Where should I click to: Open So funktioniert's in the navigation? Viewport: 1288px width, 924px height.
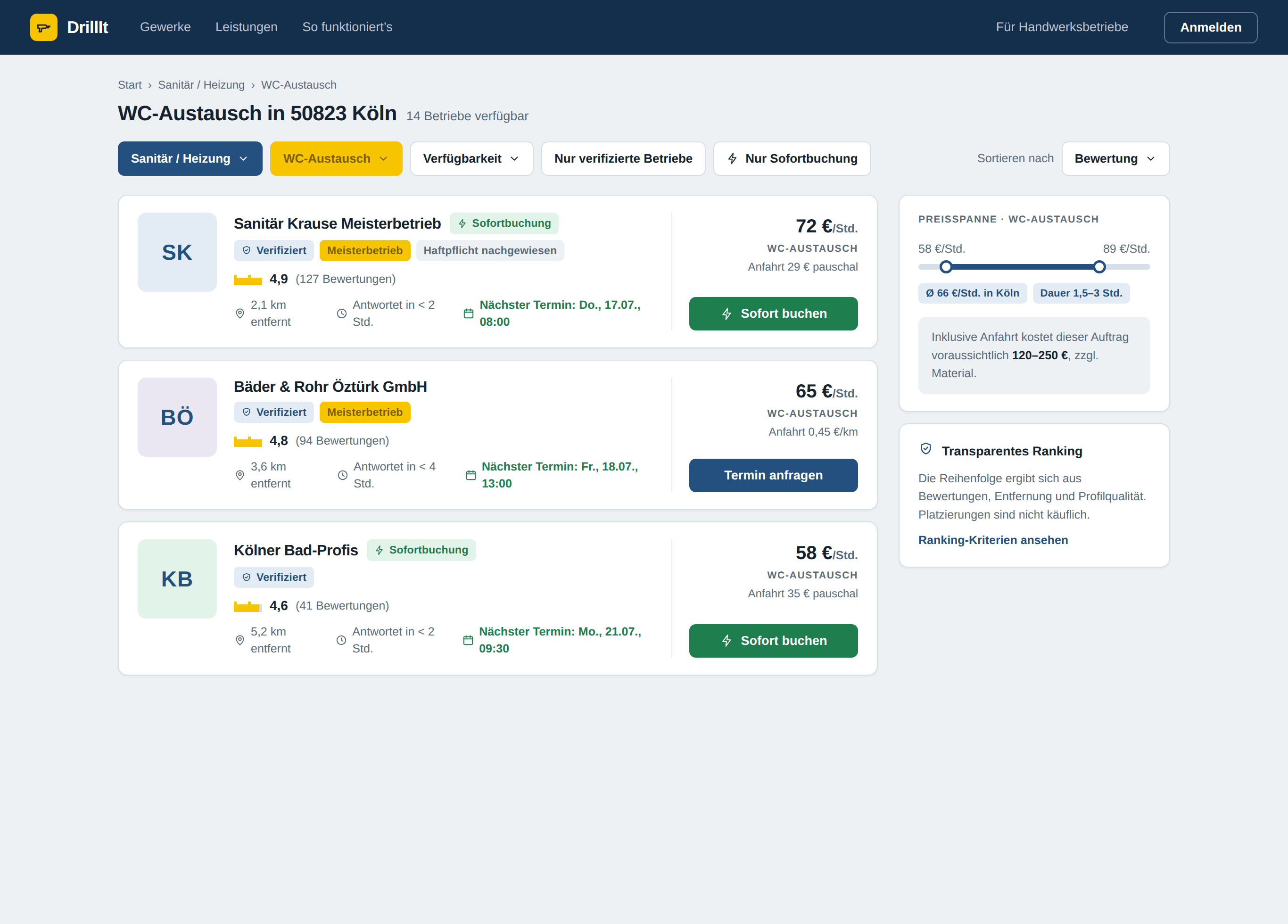tap(347, 27)
